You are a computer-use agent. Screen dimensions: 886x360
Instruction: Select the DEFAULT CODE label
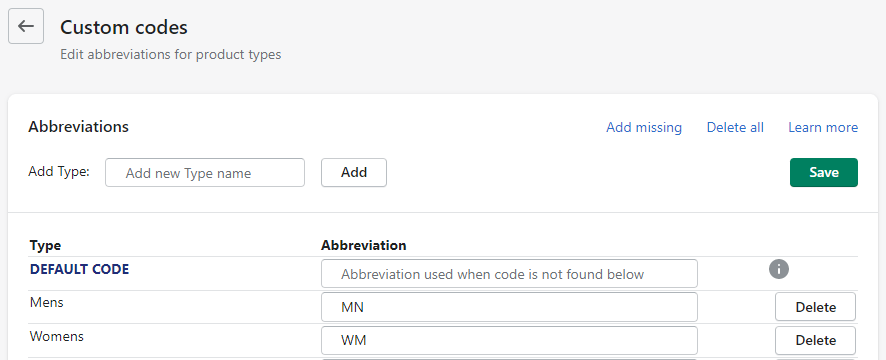coord(79,270)
